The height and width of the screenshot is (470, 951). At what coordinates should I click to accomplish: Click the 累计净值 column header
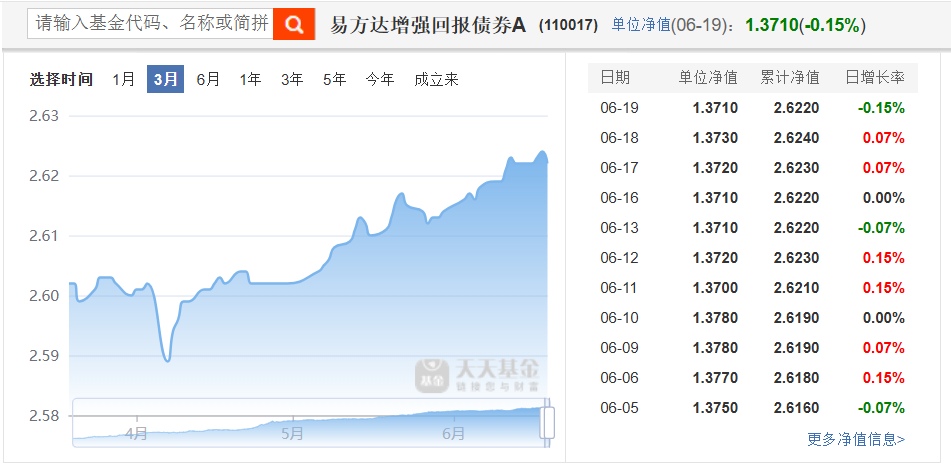pyautogui.click(x=790, y=78)
